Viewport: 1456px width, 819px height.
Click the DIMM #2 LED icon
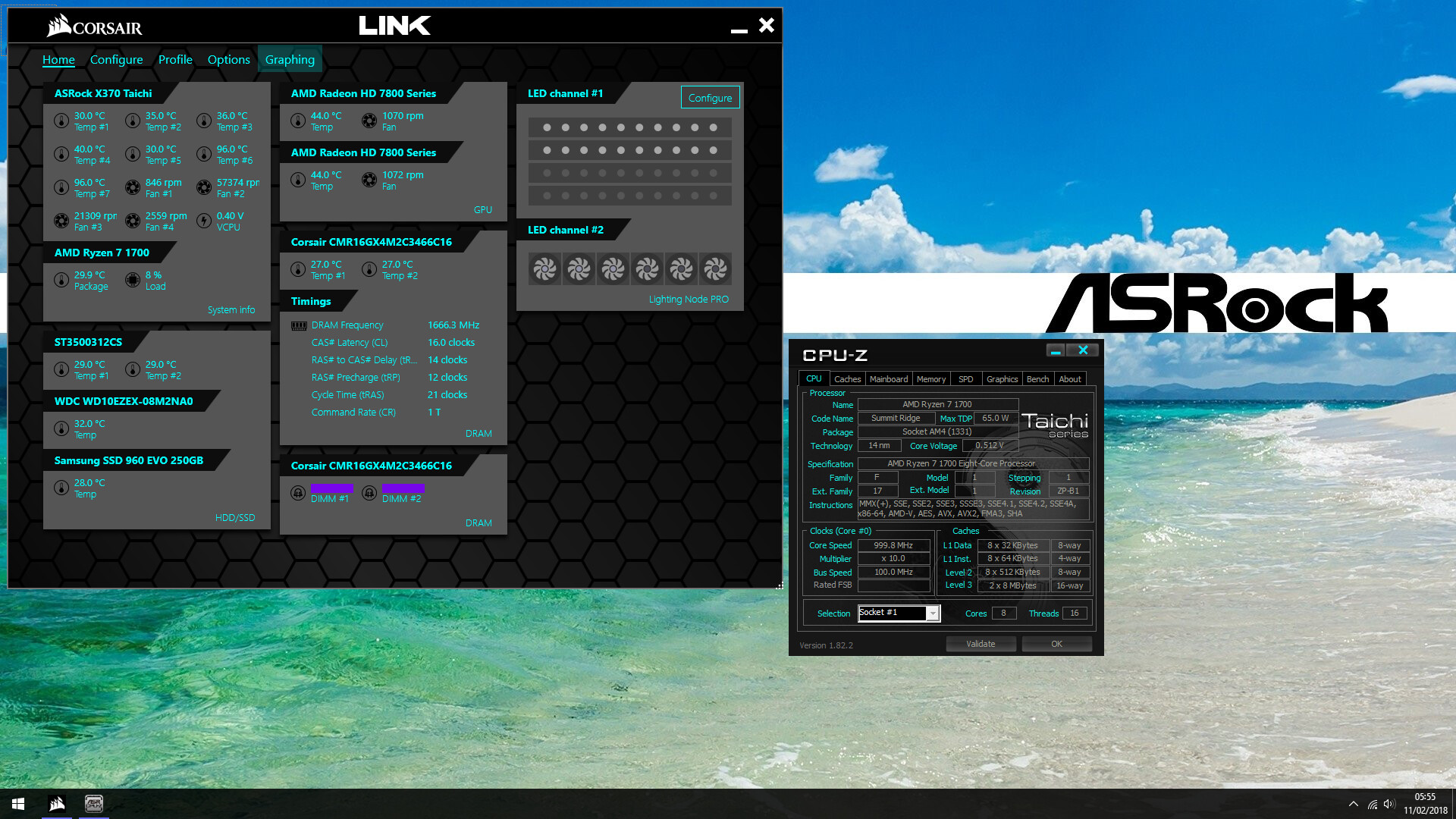click(x=369, y=493)
